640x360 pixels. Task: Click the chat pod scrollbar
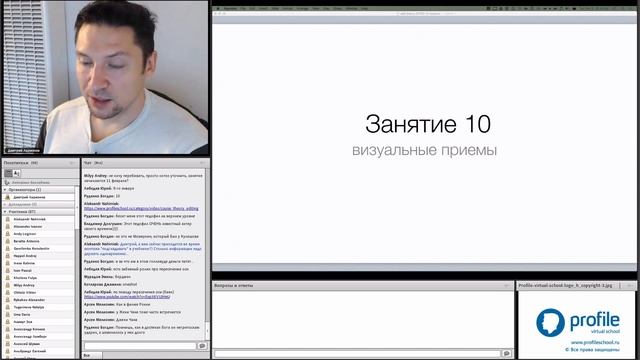click(207, 253)
